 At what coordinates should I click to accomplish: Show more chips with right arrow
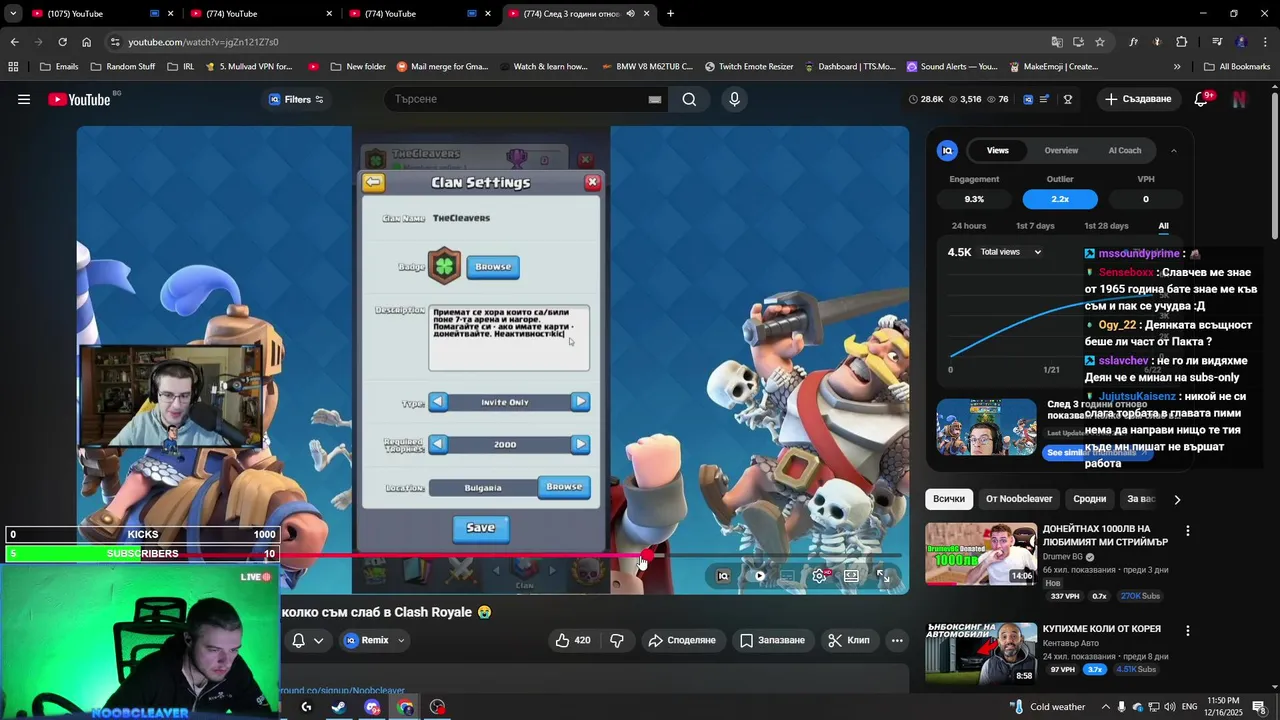click(x=1177, y=499)
